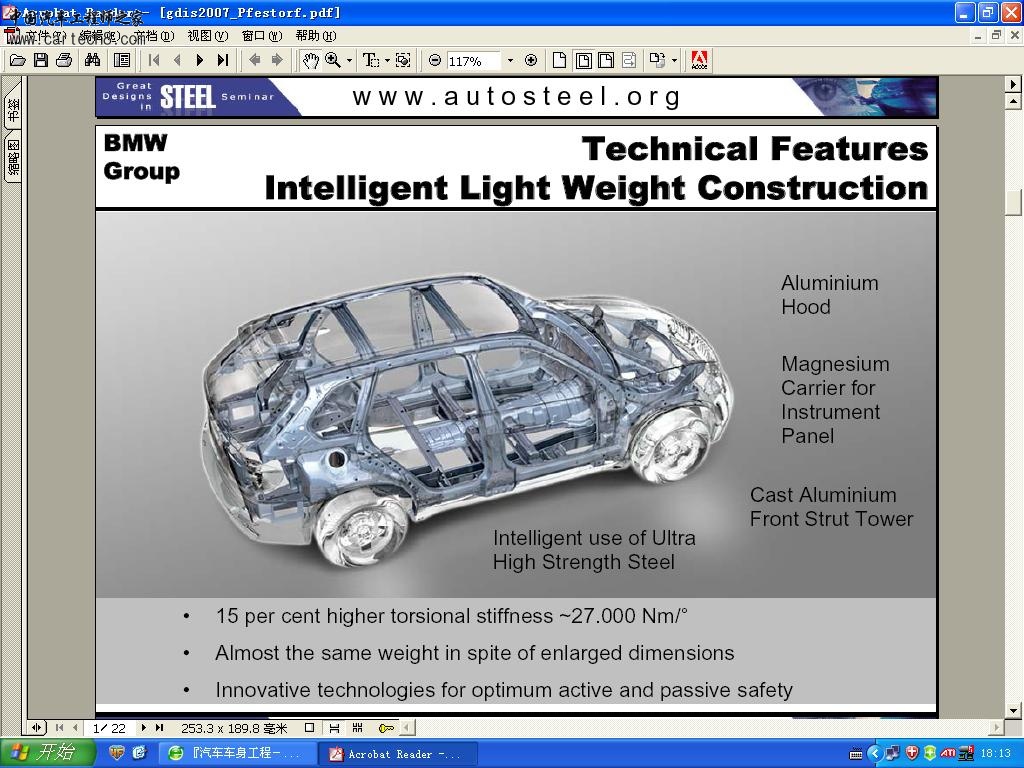Viewport: 1024px width, 768px height.
Task: Go to next view green arrow
Action: point(278,61)
